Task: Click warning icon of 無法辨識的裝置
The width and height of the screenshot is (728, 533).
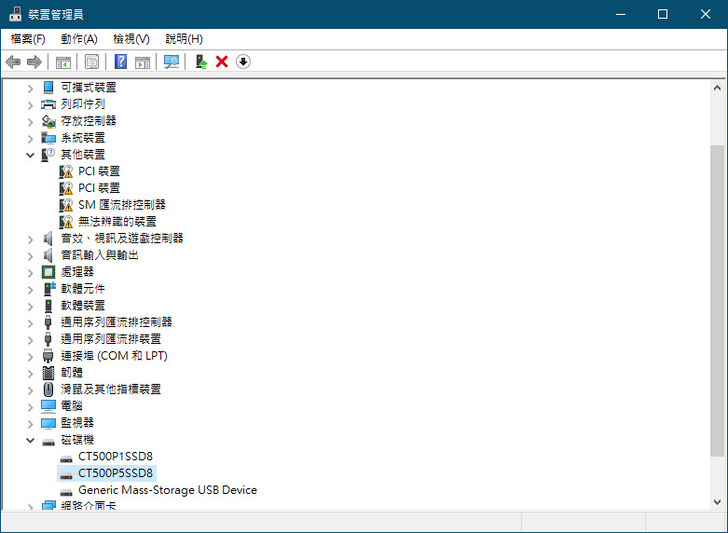Action: click(x=66, y=221)
